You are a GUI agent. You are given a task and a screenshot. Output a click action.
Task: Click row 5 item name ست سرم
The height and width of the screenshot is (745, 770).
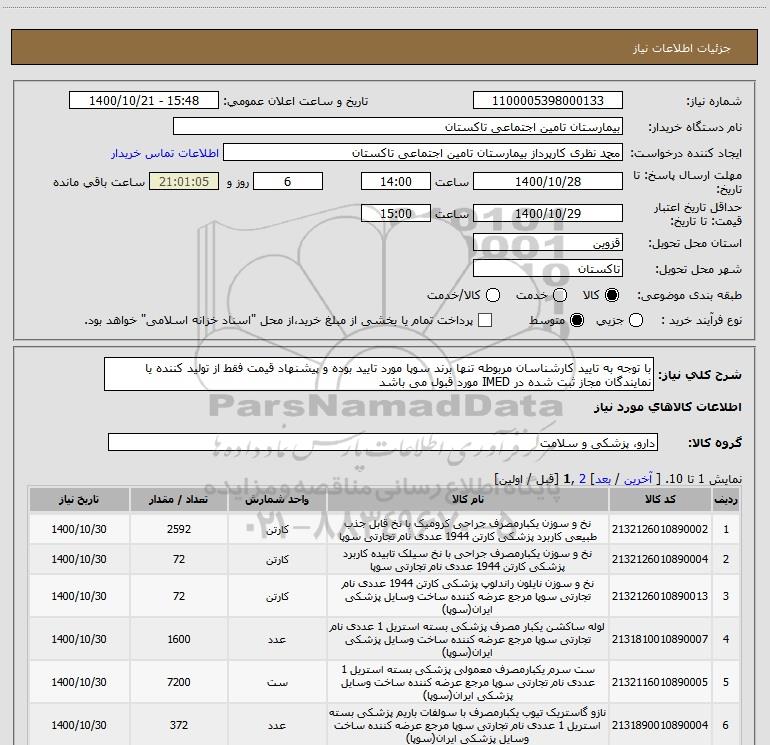468,682
